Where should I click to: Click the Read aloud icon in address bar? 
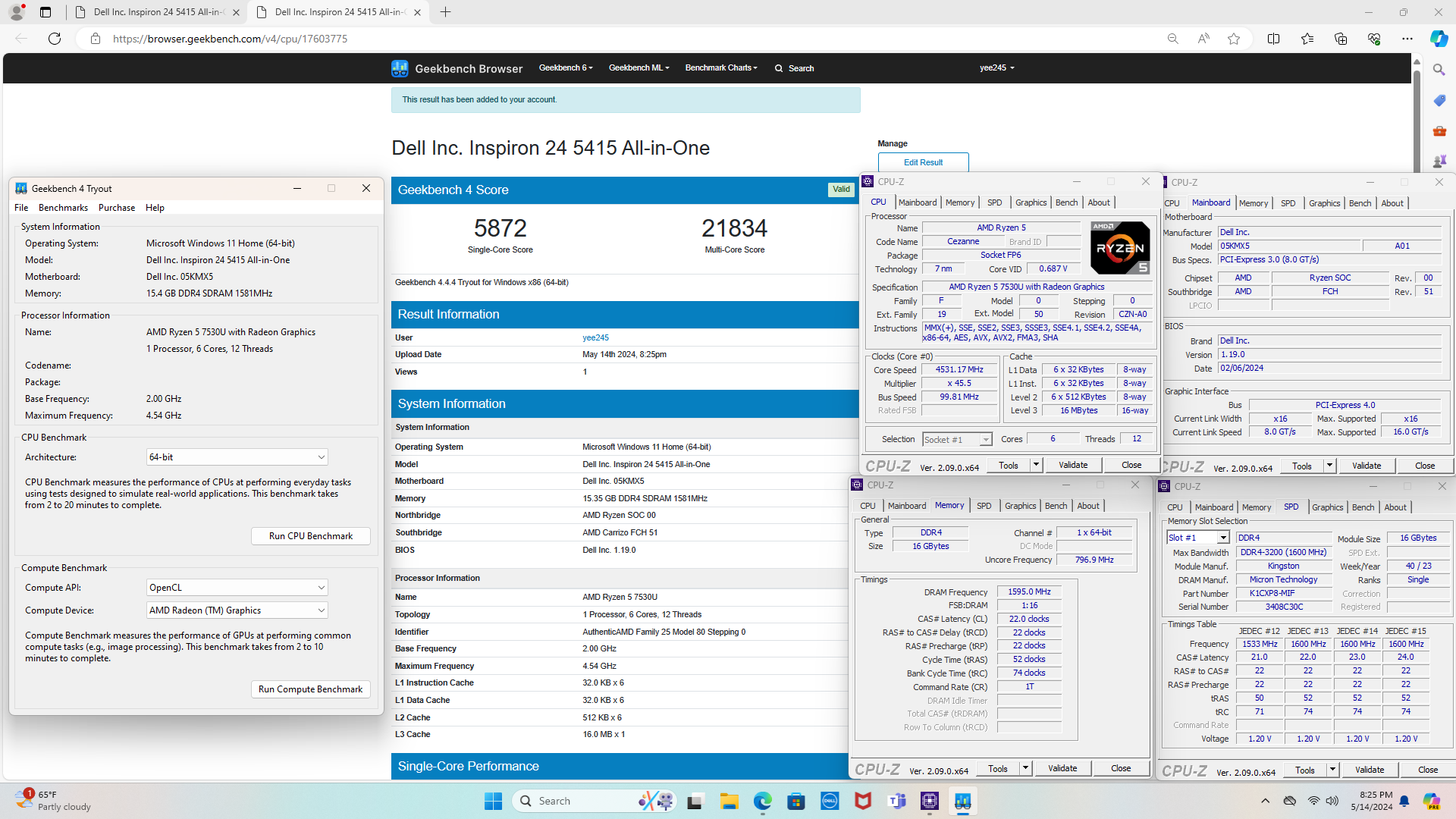tap(1203, 39)
